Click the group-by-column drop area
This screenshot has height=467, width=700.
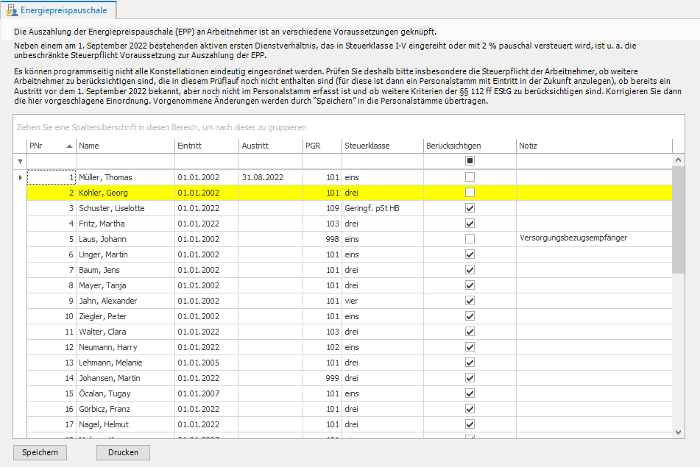(348, 127)
